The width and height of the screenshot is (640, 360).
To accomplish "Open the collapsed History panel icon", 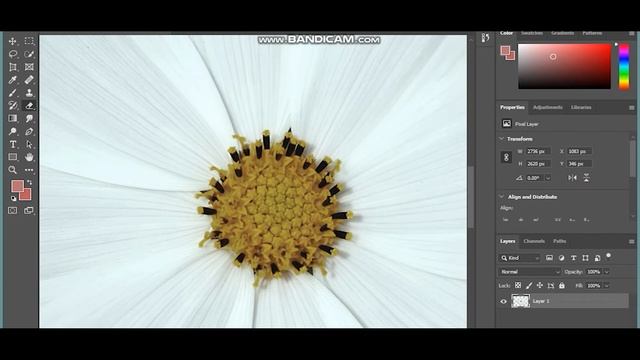I will 485,38.
